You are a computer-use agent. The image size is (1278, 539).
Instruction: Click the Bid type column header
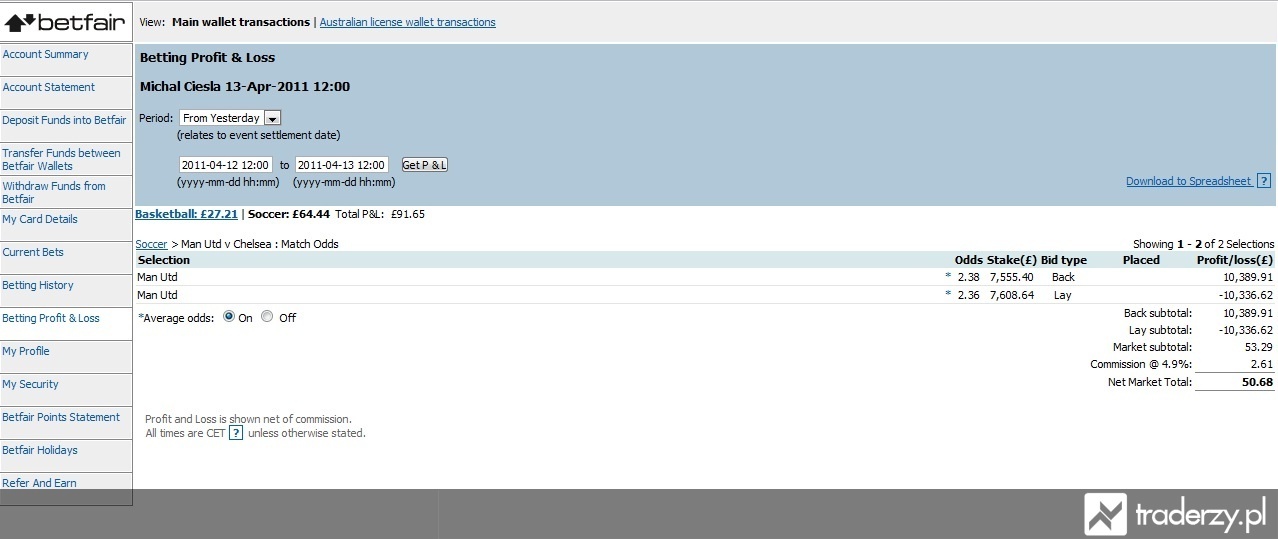(1063, 260)
